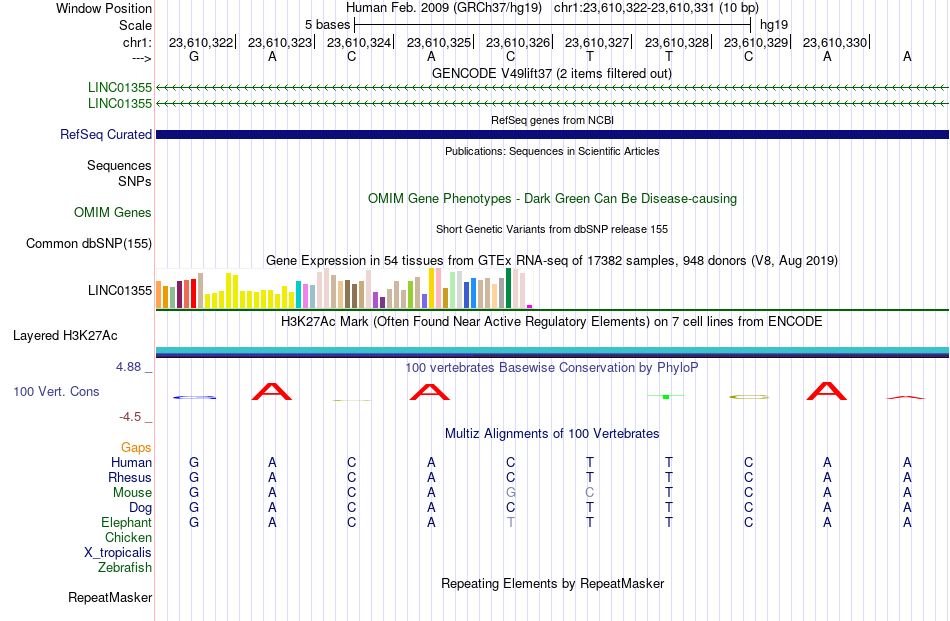The height and width of the screenshot is (621, 950).
Task: Click the chr1: ruler label
Action: (x=137, y=42)
